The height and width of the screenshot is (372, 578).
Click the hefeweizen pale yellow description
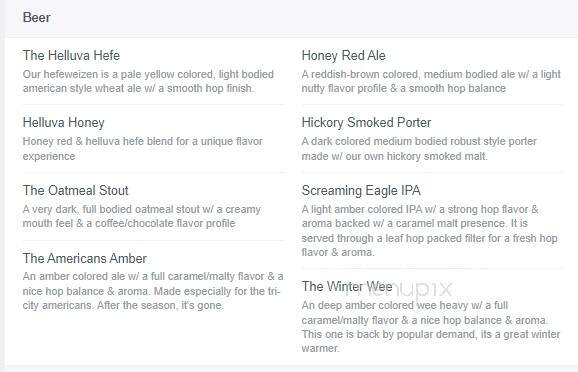[148, 81]
